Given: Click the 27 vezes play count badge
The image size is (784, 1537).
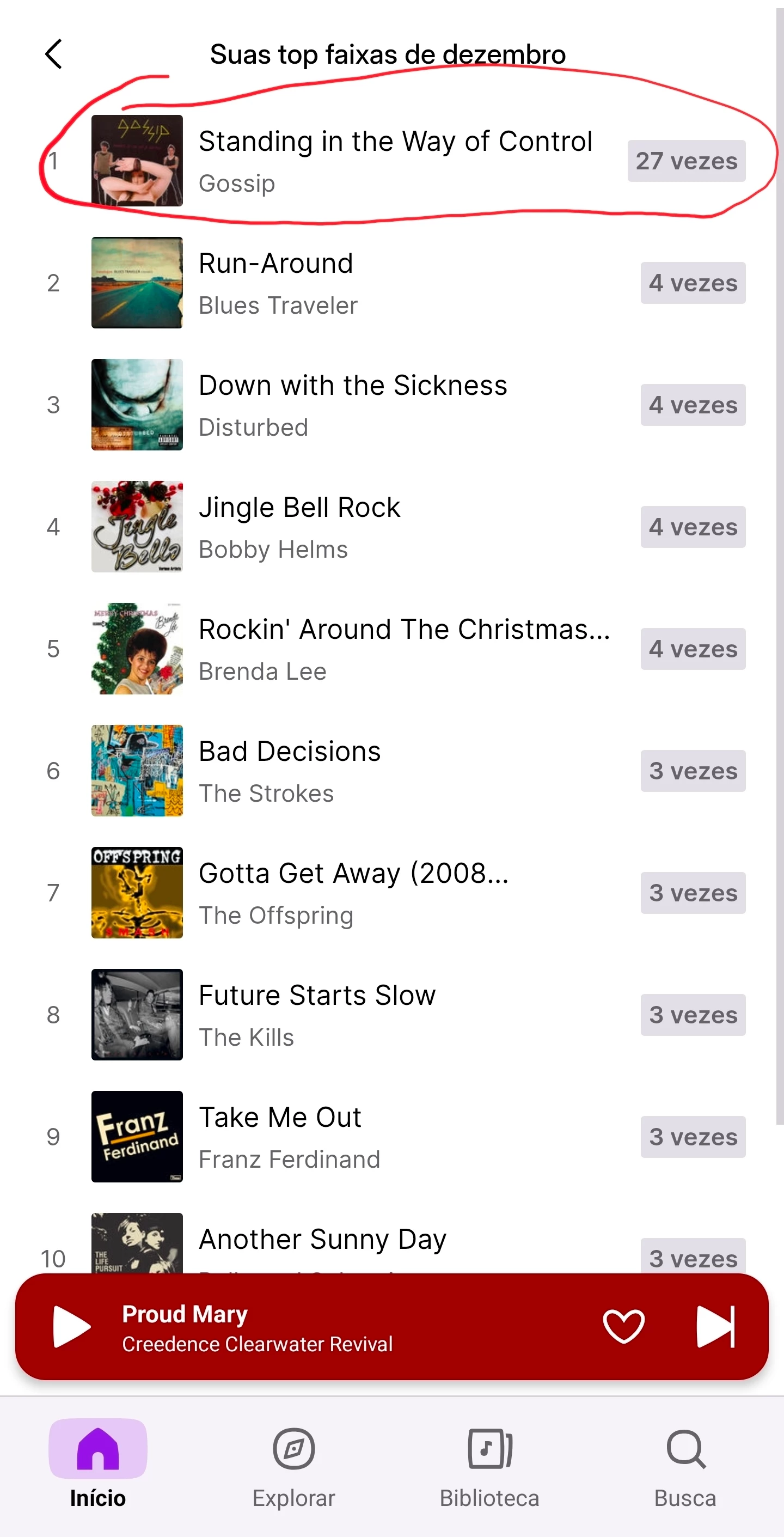Looking at the screenshot, I should coord(686,161).
